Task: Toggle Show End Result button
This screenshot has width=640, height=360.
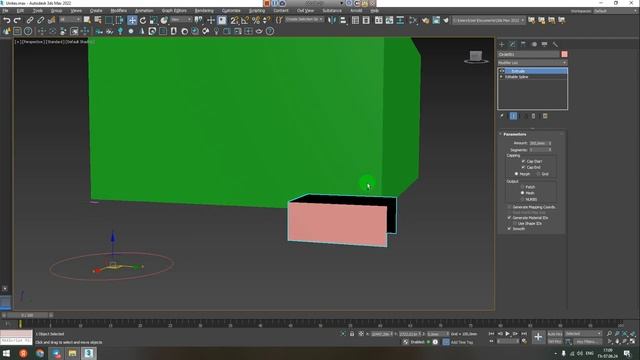Action: [x=513, y=116]
